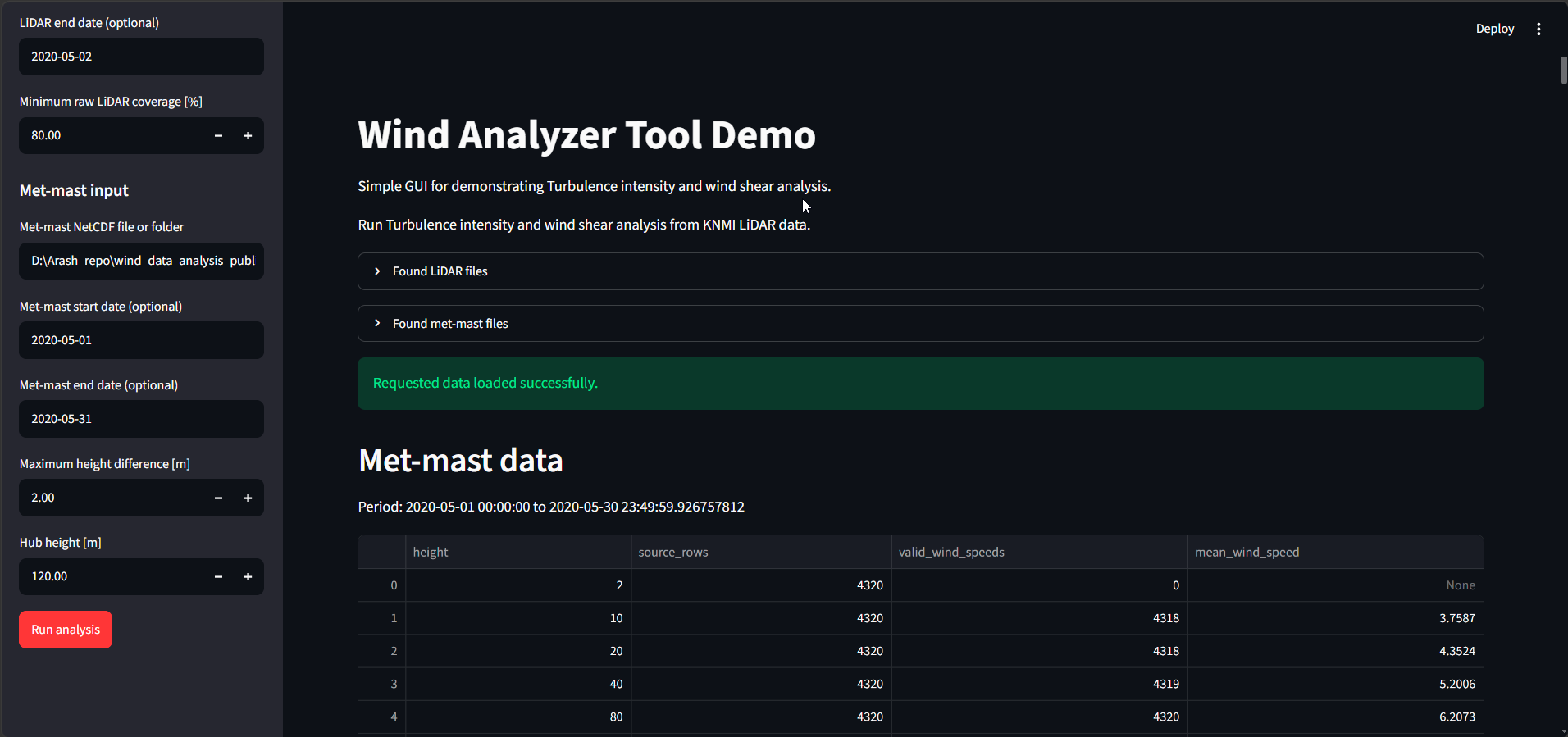Image resolution: width=1568 pixels, height=737 pixels.
Task: Sort table by source_rows column header
Action: [761, 553]
